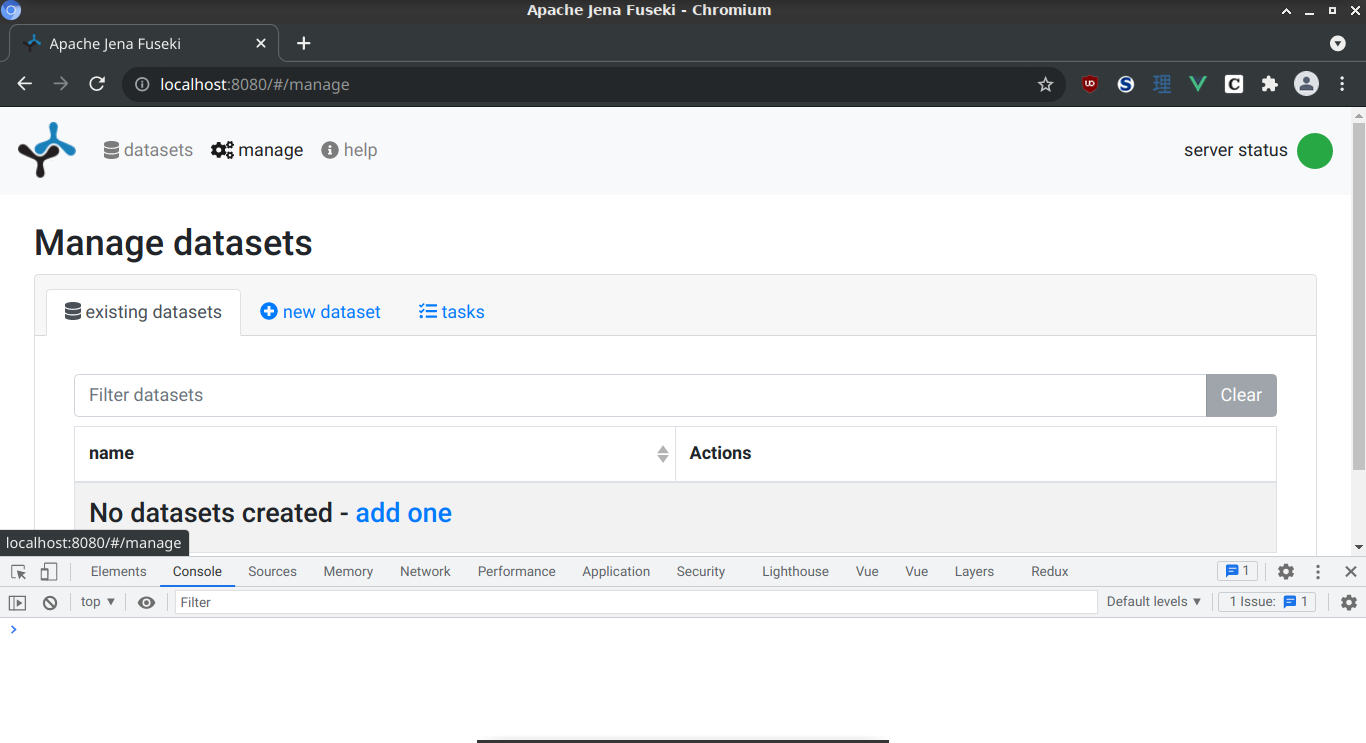Open the Default levels dropdown

[x=1154, y=602]
